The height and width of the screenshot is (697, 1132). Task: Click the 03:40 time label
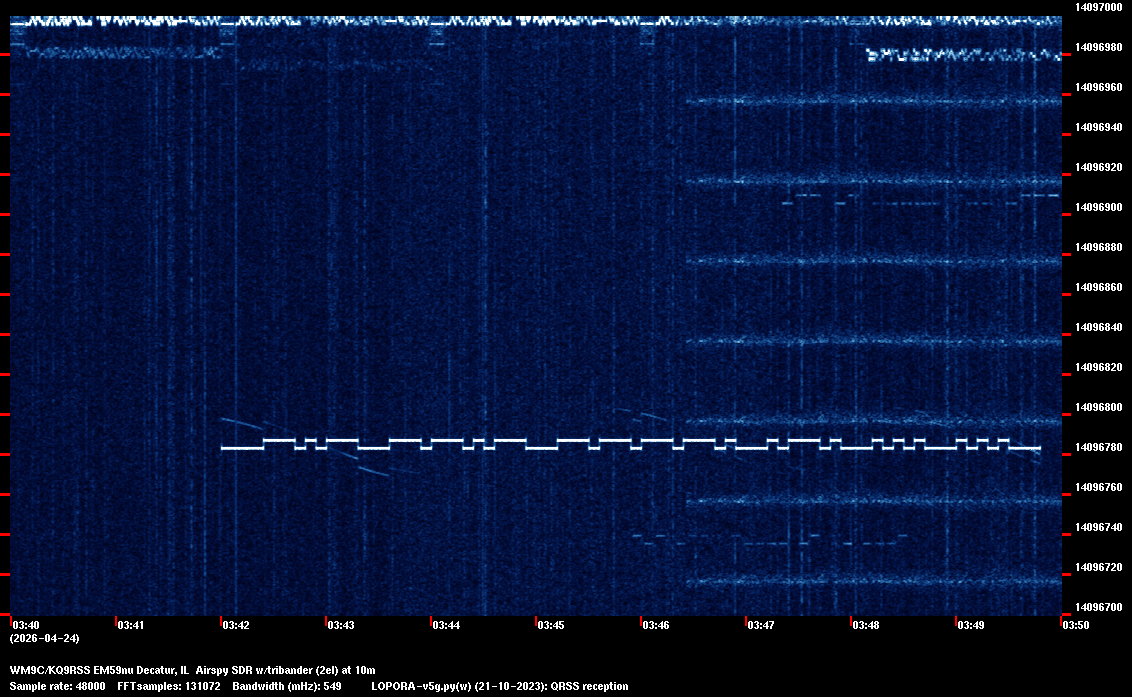(x=24, y=626)
